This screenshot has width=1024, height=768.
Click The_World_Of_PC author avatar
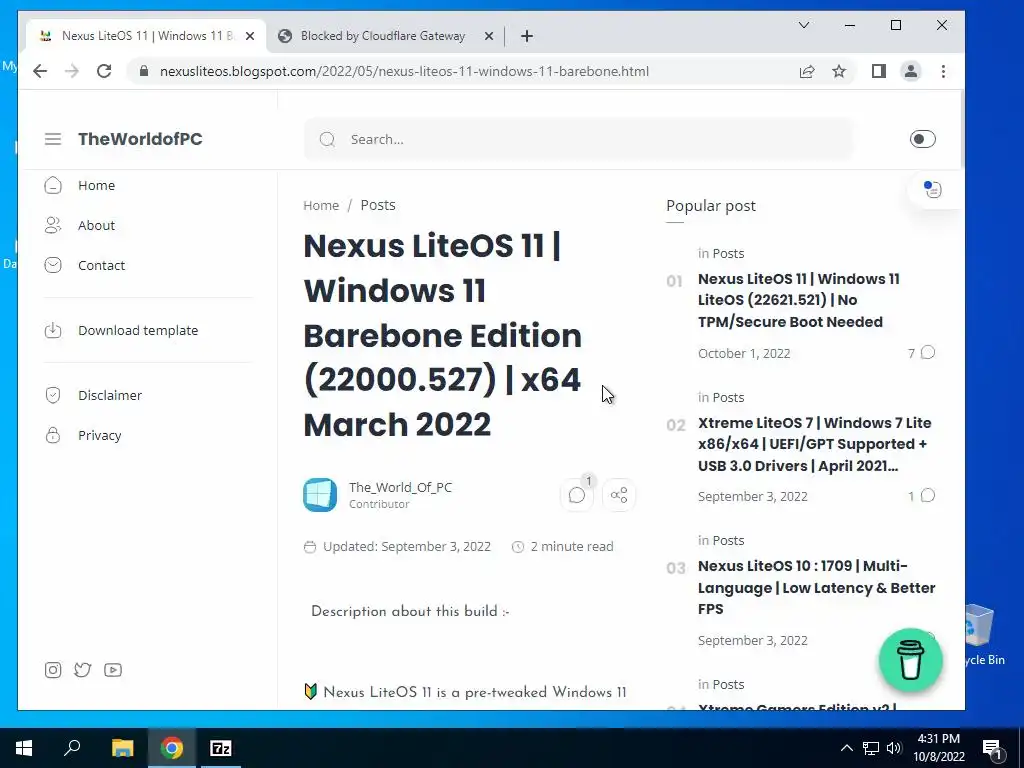pos(320,495)
